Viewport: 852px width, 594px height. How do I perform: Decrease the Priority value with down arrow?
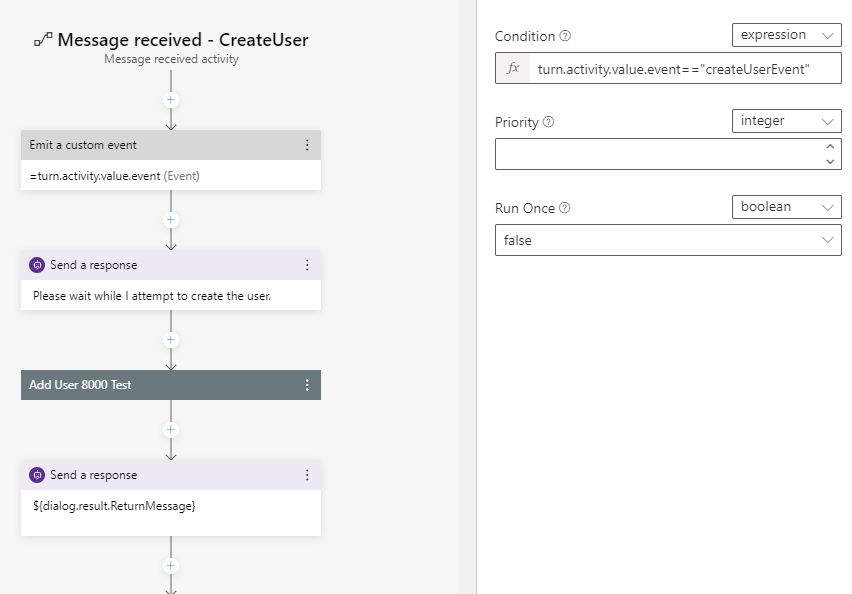tap(830, 161)
